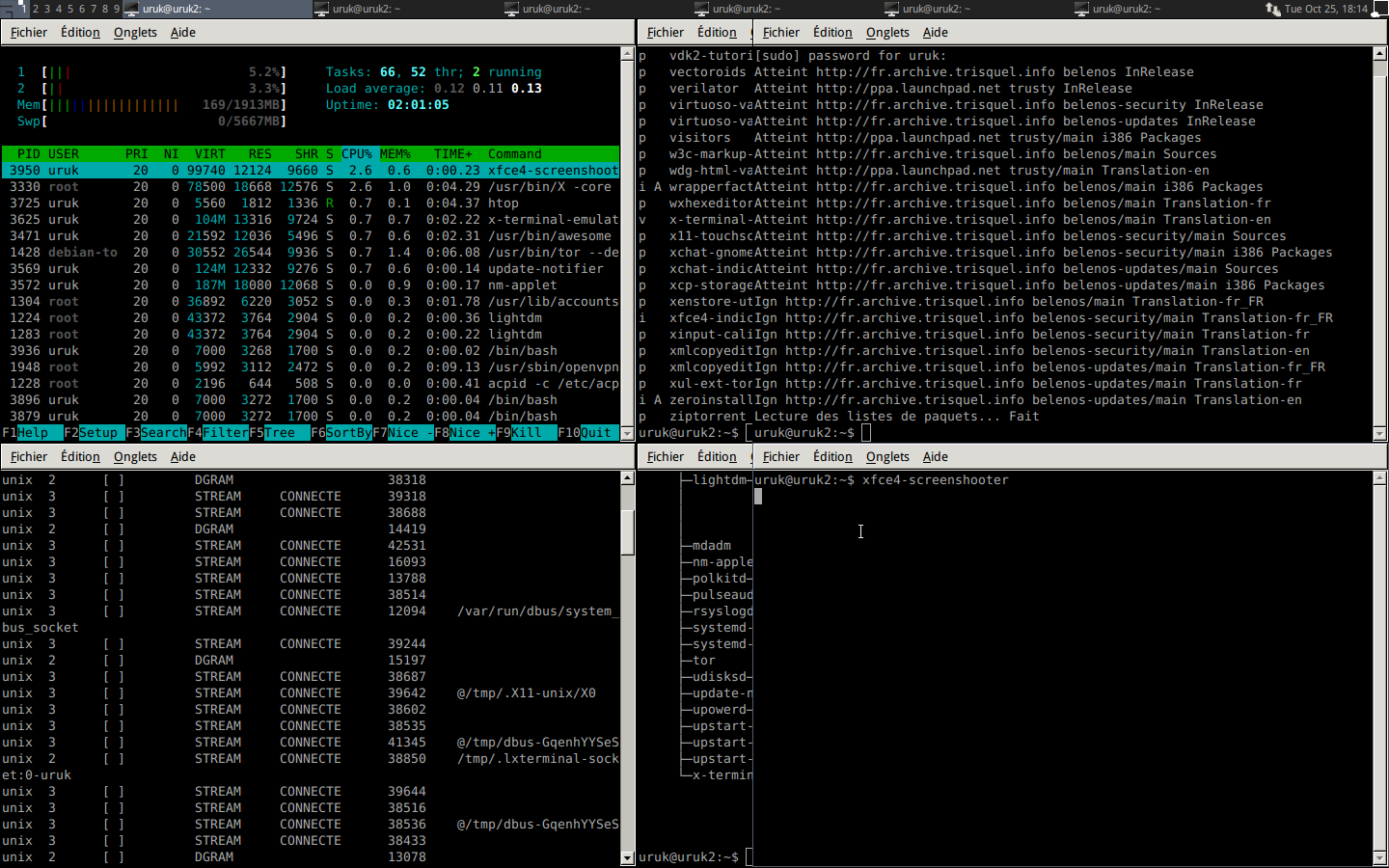Screen dimensions: 1389x868
Task: Open Aide menu in the apt update terminal
Action: point(936,32)
